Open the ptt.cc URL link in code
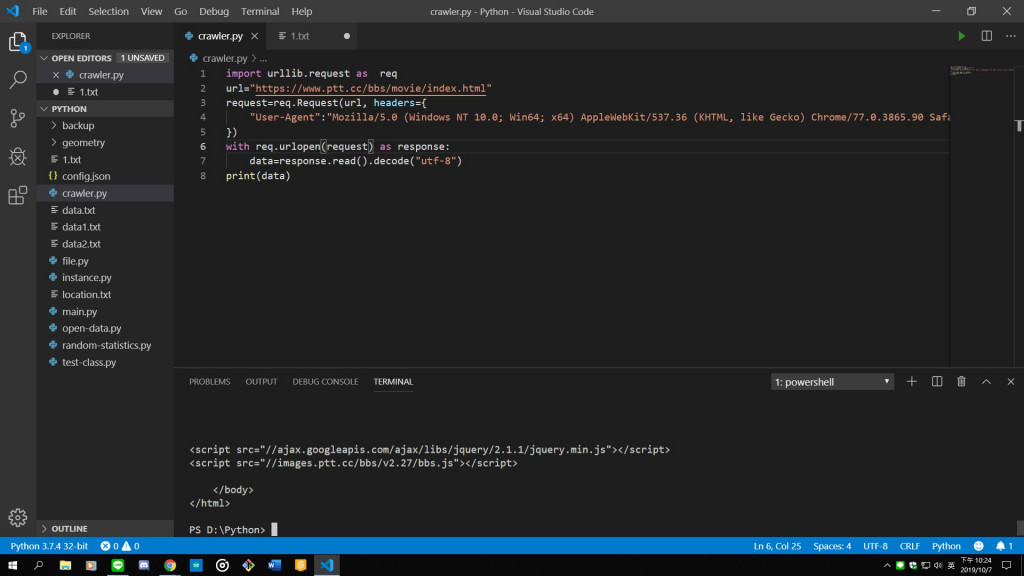 click(x=370, y=88)
